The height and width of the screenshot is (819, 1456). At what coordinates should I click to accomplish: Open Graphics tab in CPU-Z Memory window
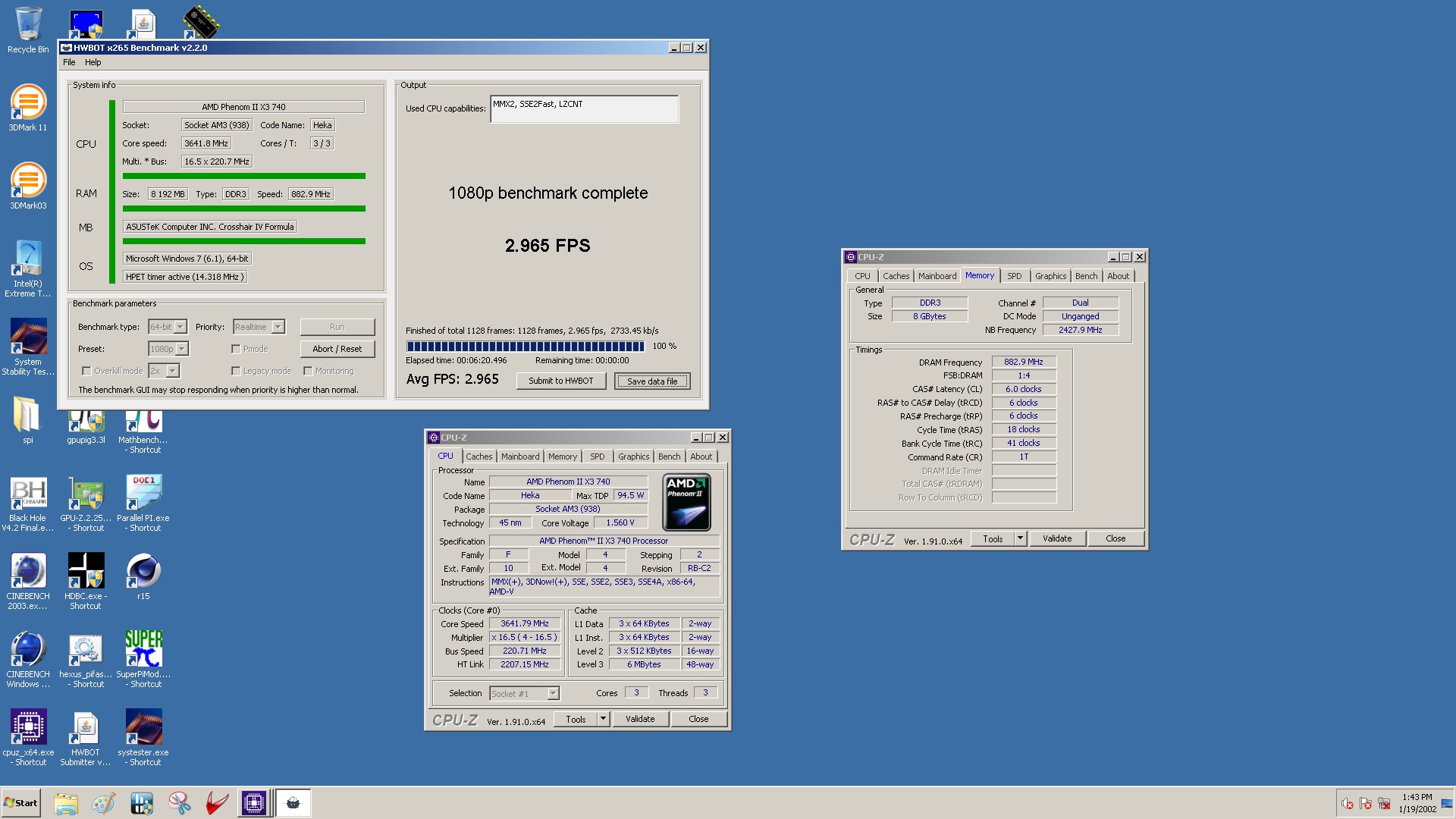pyautogui.click(x=1050, y=276)
